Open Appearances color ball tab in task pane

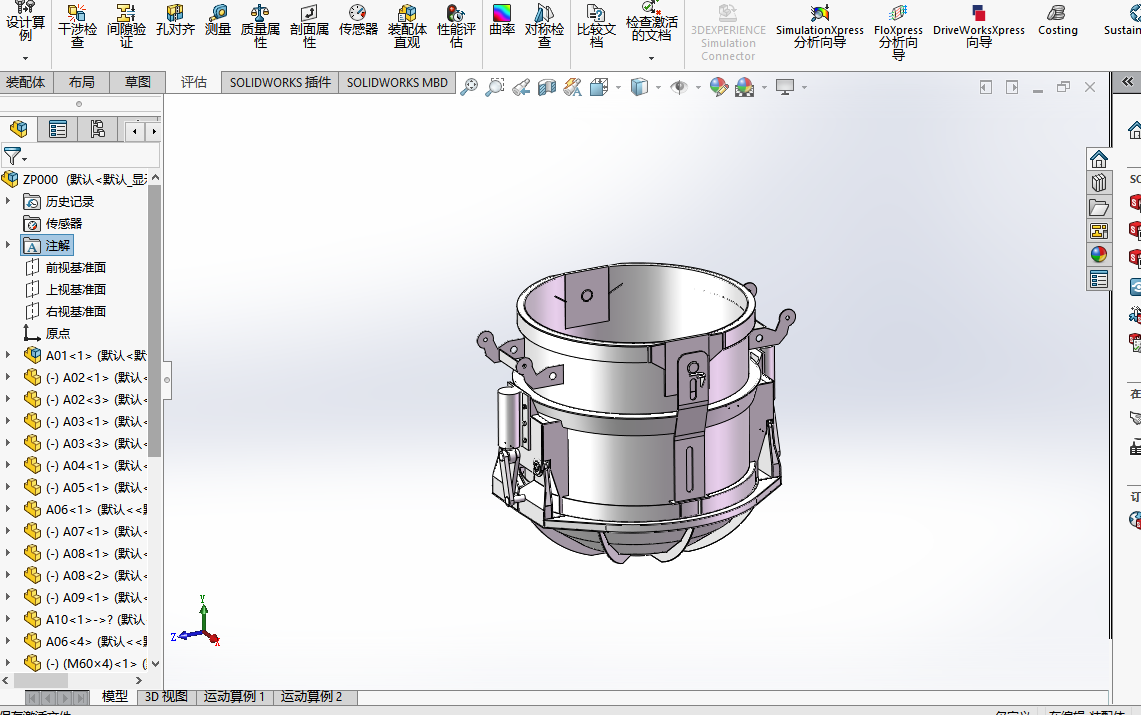pos(1099,255)
